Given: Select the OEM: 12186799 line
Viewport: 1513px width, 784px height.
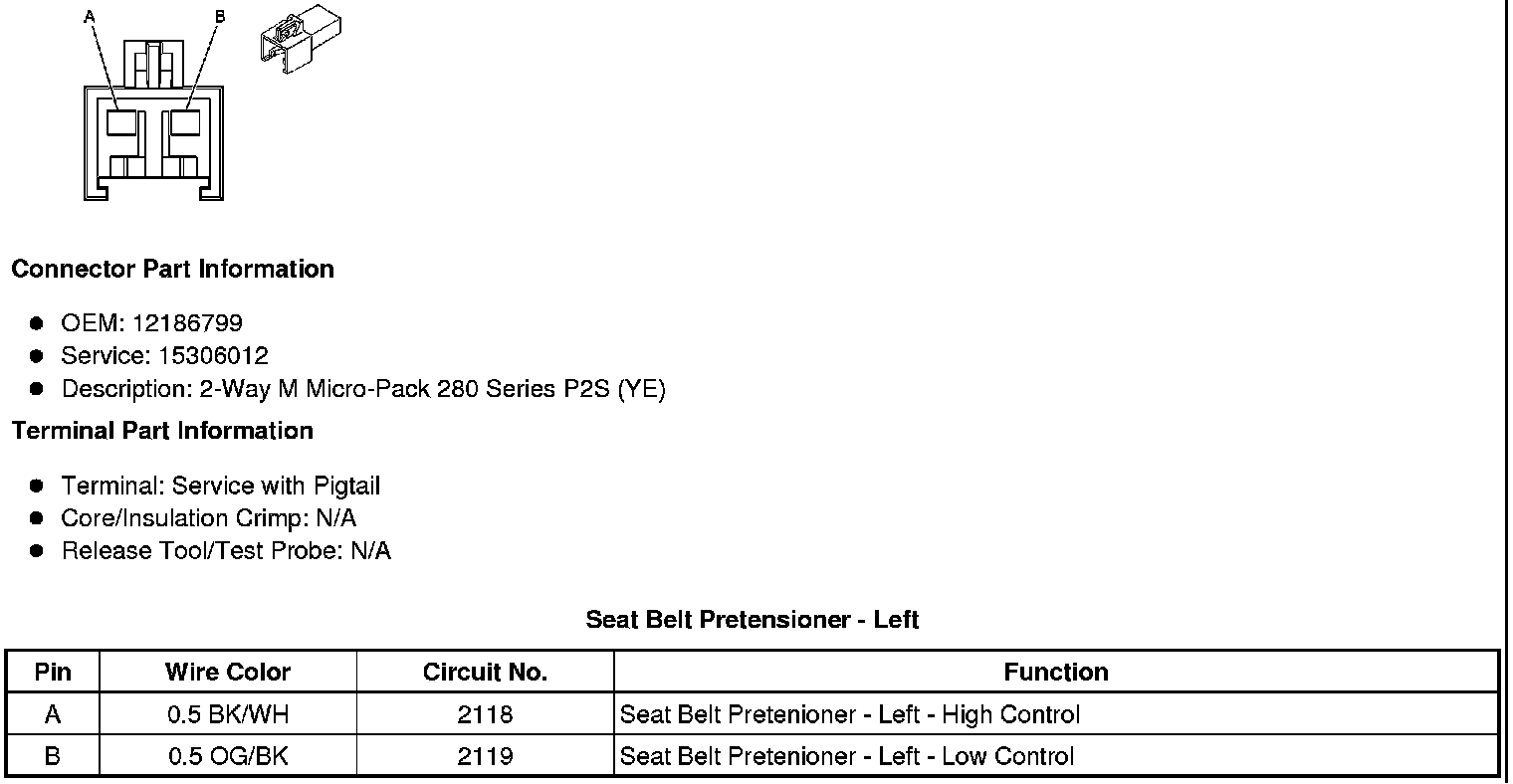Looking at the screenshot, I should click(151, 323).
